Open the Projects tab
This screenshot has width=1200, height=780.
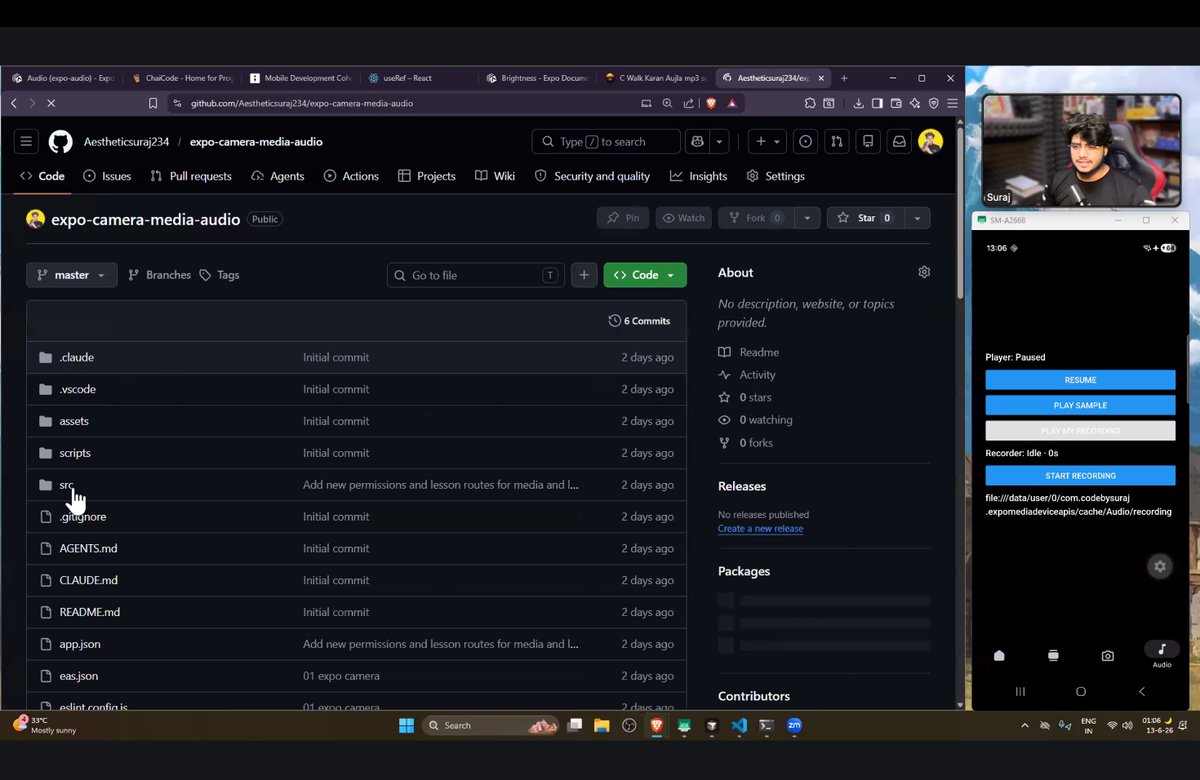coord(426,176)
